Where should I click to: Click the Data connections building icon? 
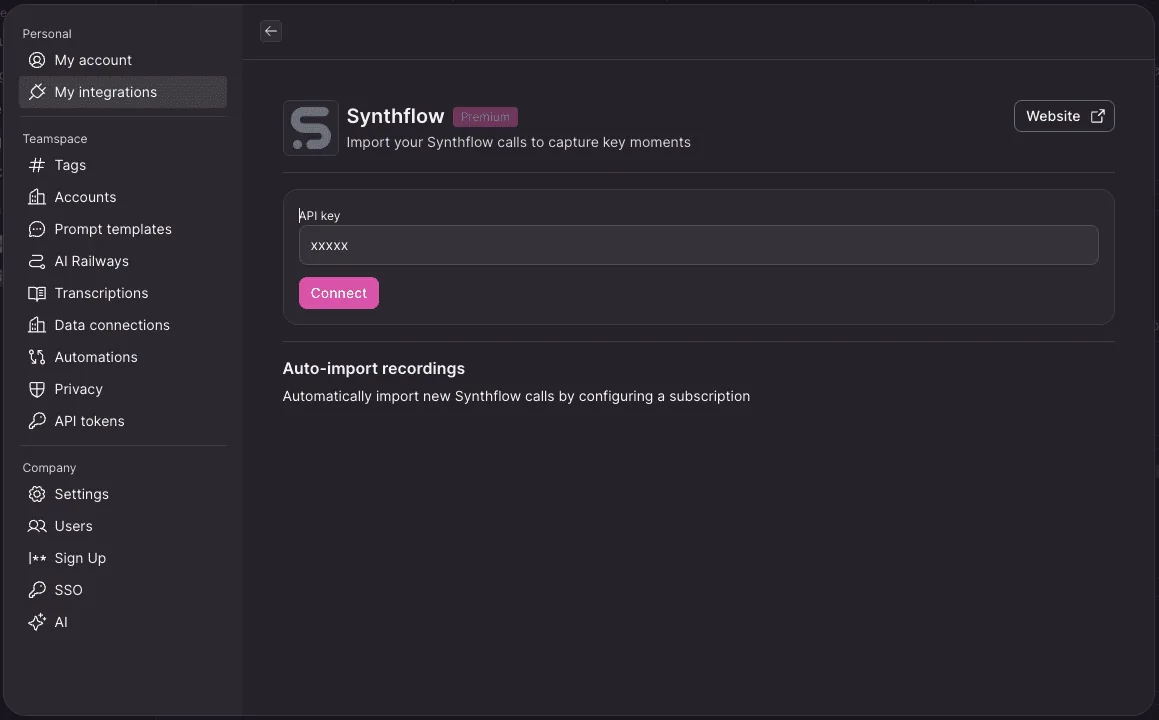[37, 325]
